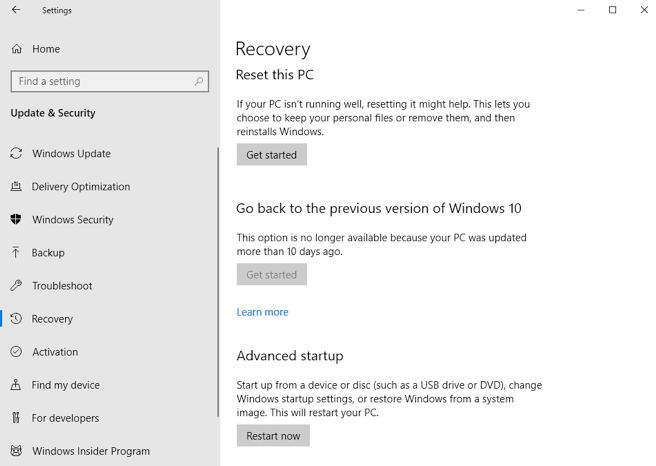
Task: Click the Activation checkmark circle icon
Action: 16,352
